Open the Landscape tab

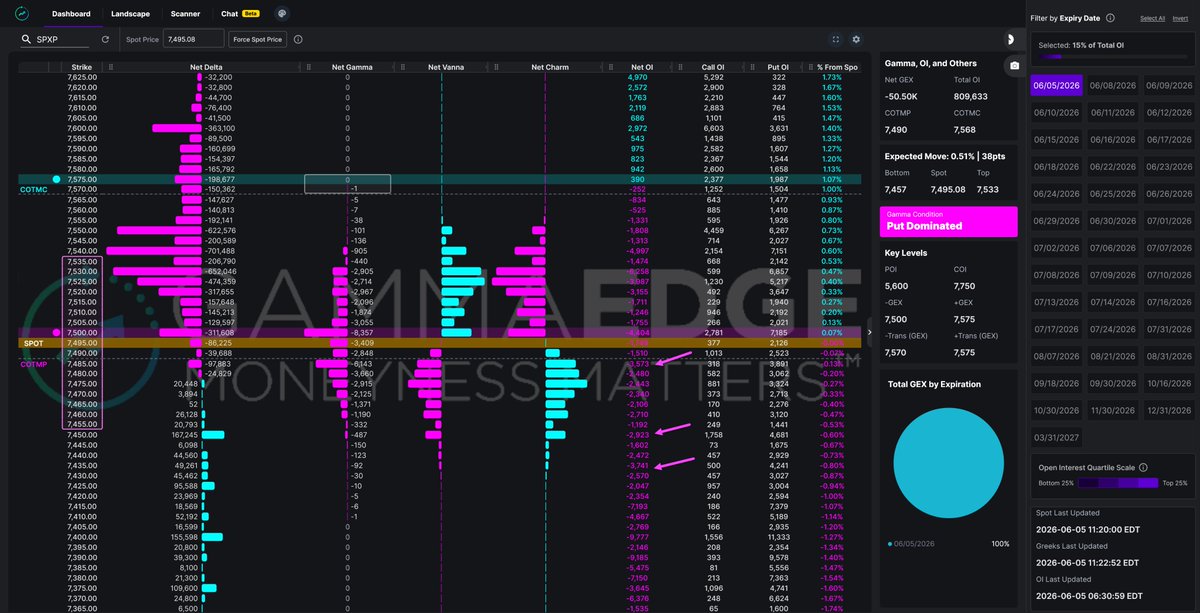(131, 14)
